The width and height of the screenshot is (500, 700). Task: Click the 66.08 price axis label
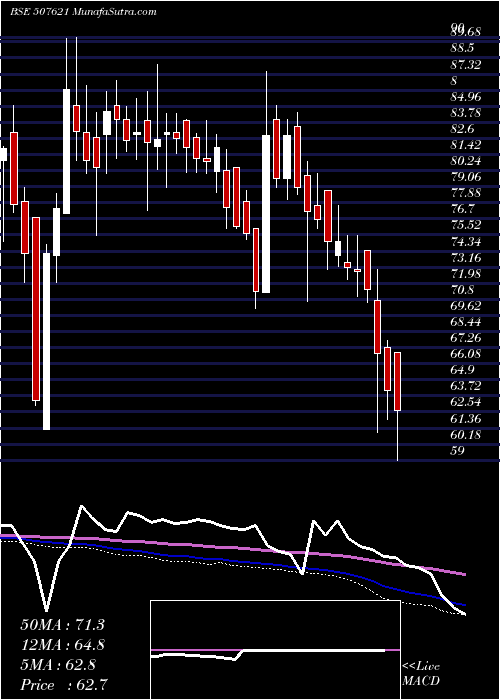466,354
